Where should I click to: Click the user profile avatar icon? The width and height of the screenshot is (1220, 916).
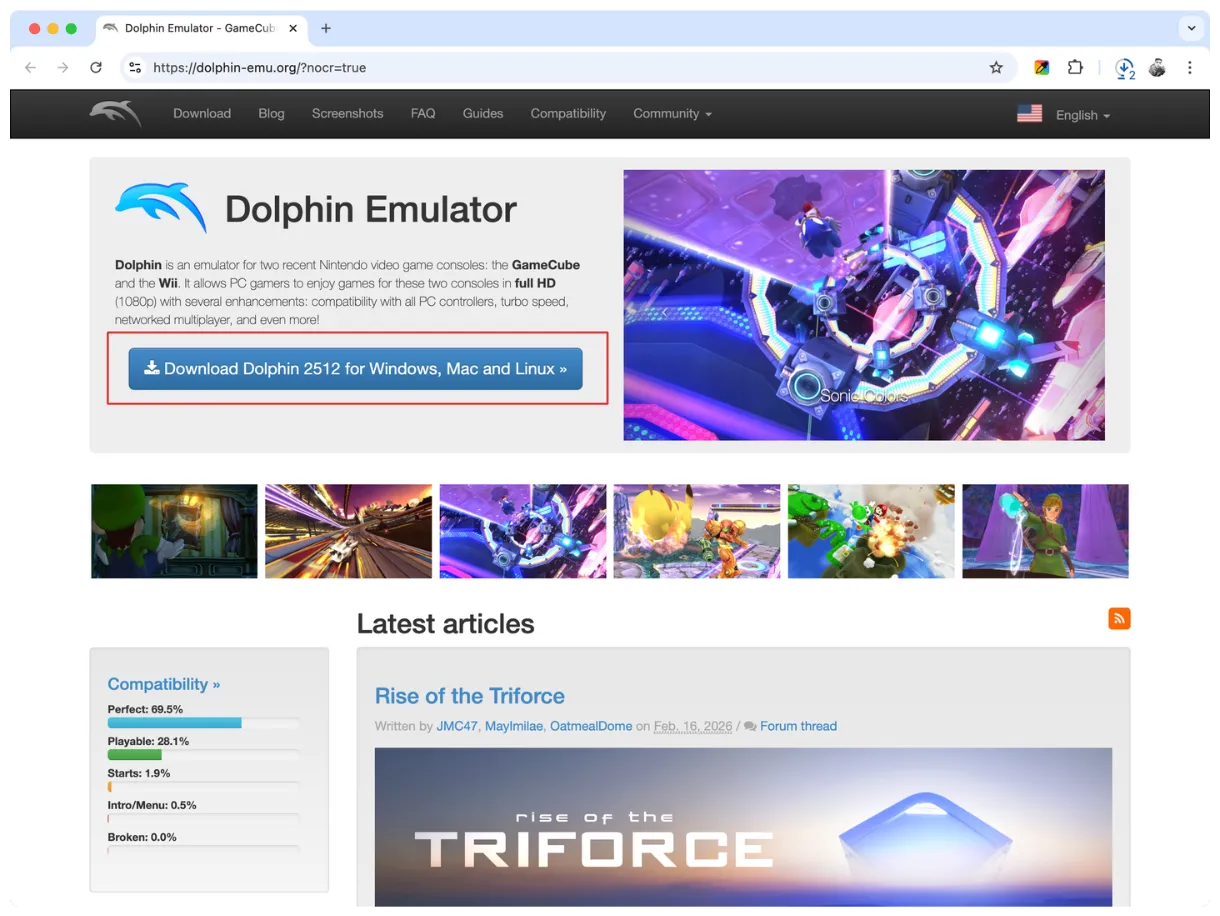[1157, 68]
